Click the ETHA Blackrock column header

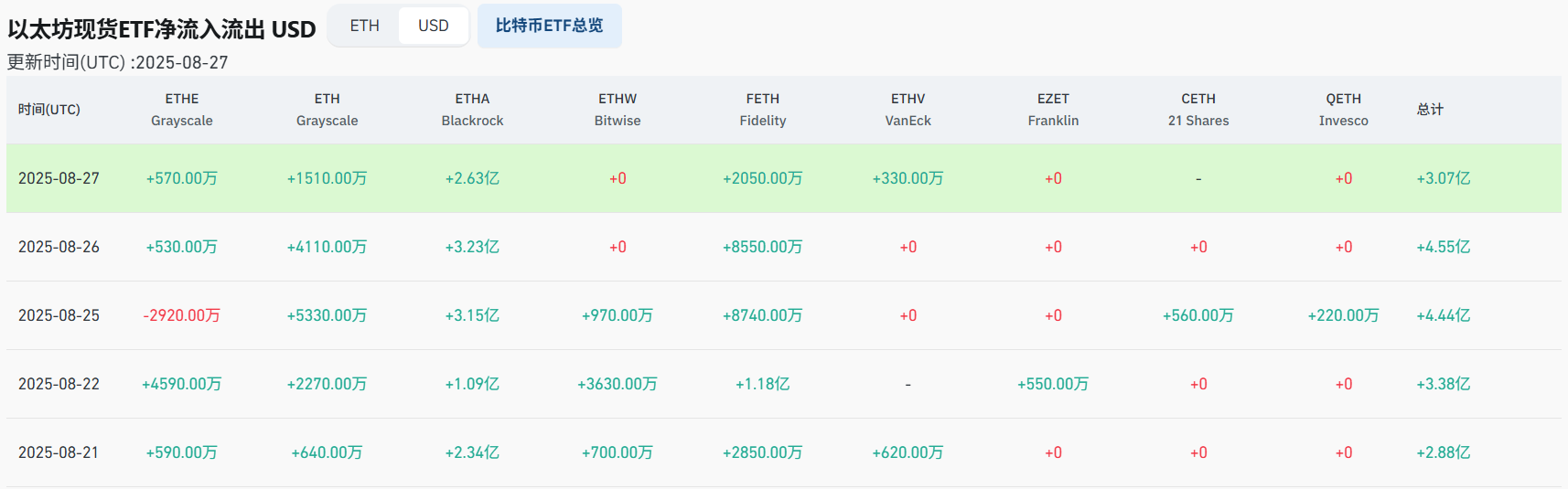click(472, 110)
